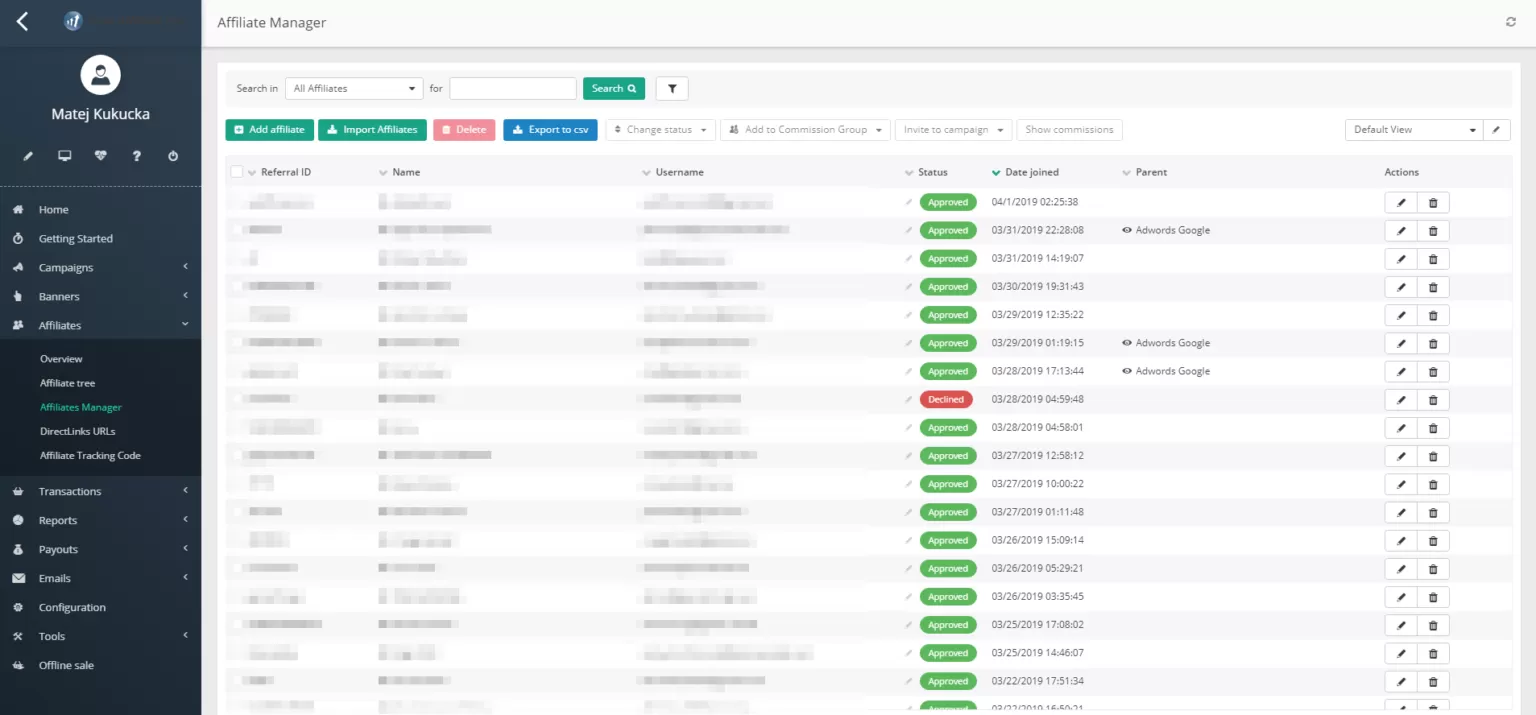Screen dimensions: 1536x715
Task: Expand the Invite to campaign dropdown
Action: [952, 129]
